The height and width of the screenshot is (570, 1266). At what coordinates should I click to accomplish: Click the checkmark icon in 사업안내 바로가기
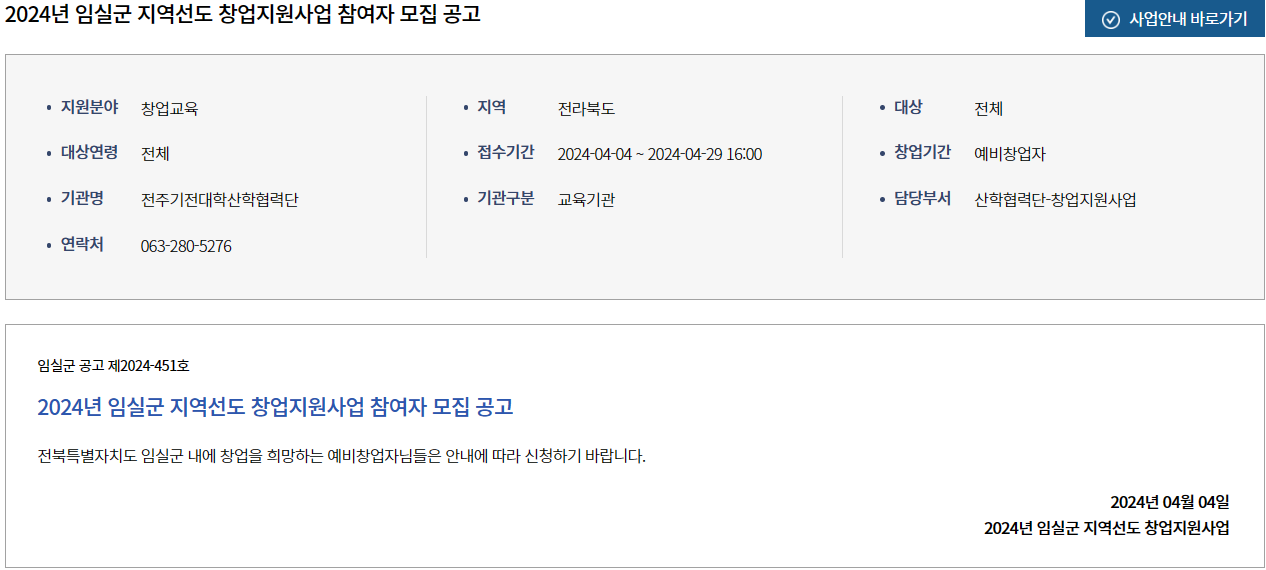click(x=1111, y=19)
